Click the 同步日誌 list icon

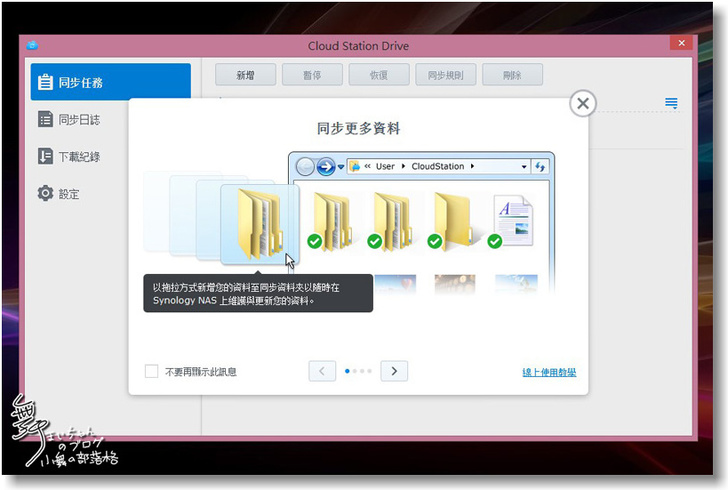click(x=45, y=119)
